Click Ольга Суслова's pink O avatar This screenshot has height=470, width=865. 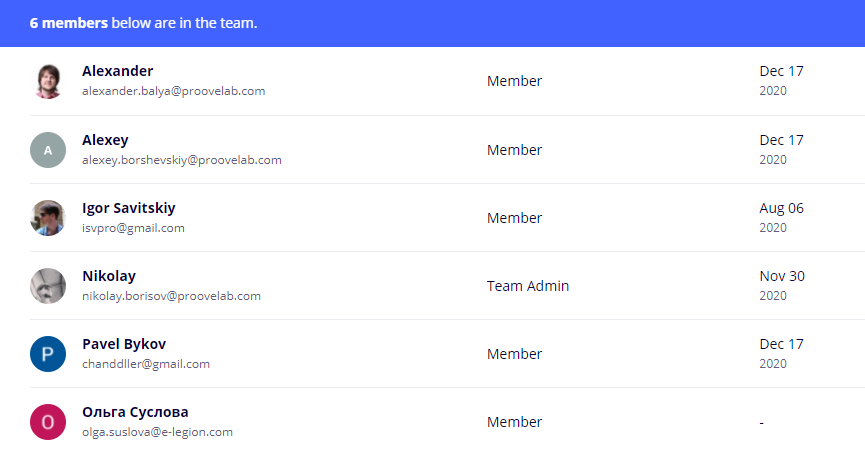click(x=48, y=422)
